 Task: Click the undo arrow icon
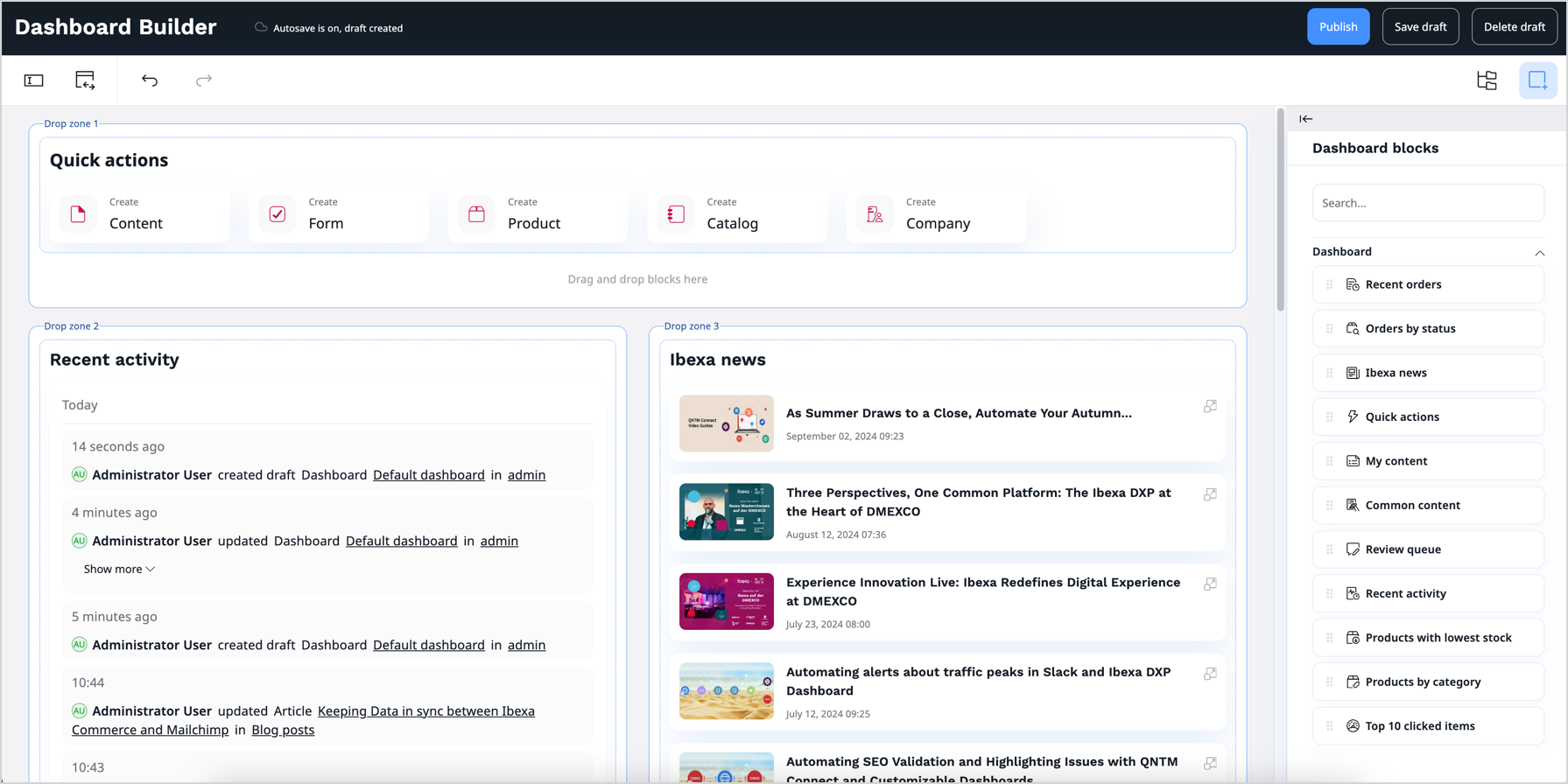click(x=150, y=80)
